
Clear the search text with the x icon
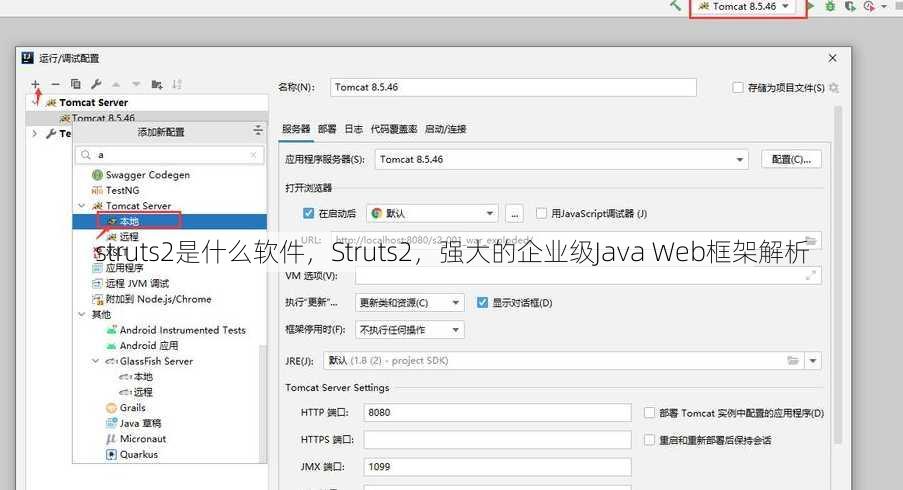[x=253, y=155]
